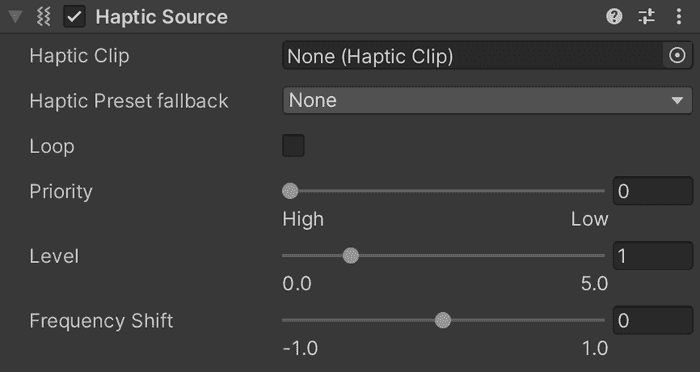Click the Haptic Source wave component icon

tap(43, 17)
